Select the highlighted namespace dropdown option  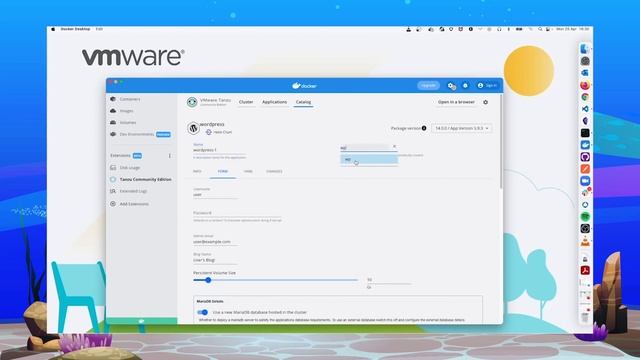coord(369,159)
